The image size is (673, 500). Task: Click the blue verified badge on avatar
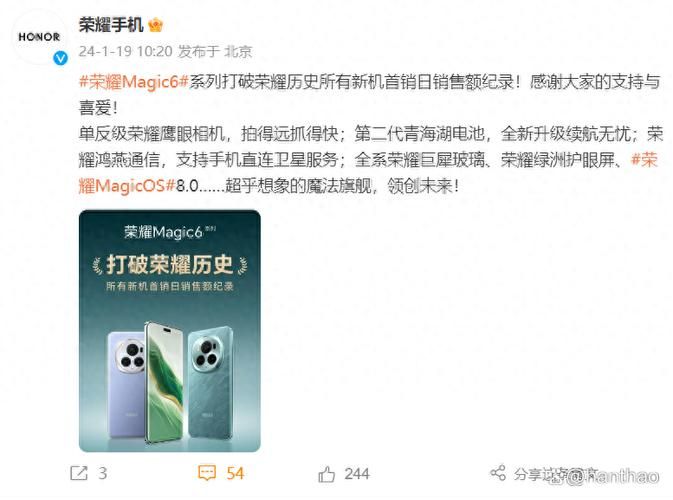tap(61, 58)
